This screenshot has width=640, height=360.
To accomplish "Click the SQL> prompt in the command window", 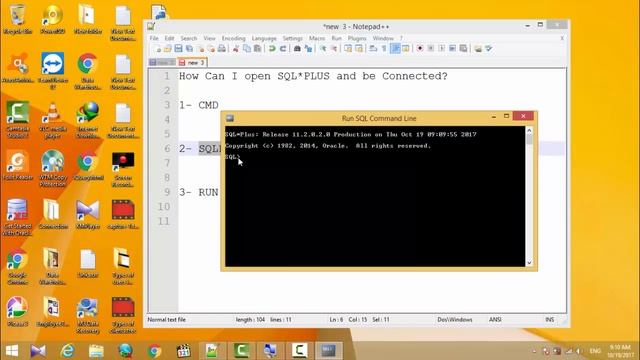I will click(x=232, y=157).
